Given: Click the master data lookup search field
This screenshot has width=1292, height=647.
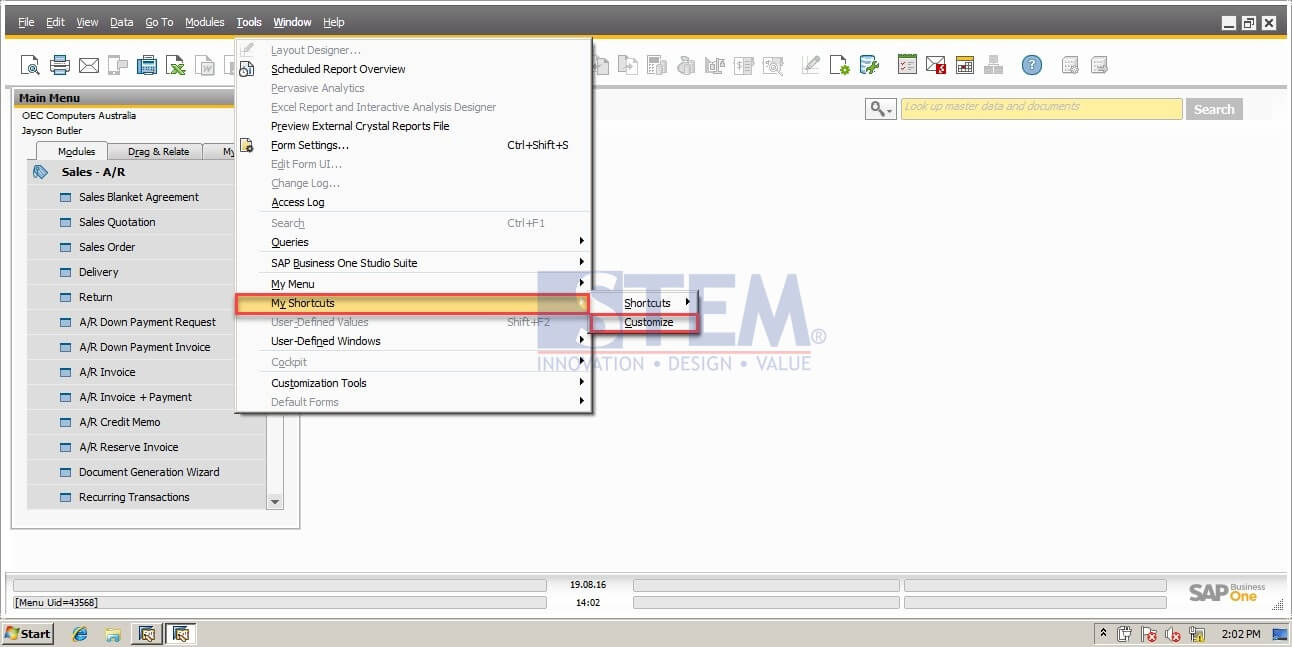Looking at the screenshot, I should point(1041,109).
